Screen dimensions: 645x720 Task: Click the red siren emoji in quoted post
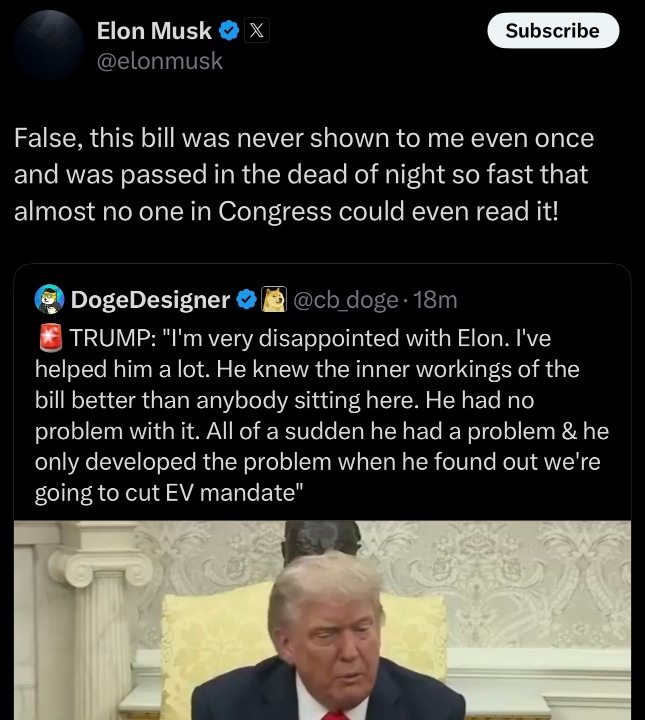tap(49, 337)
